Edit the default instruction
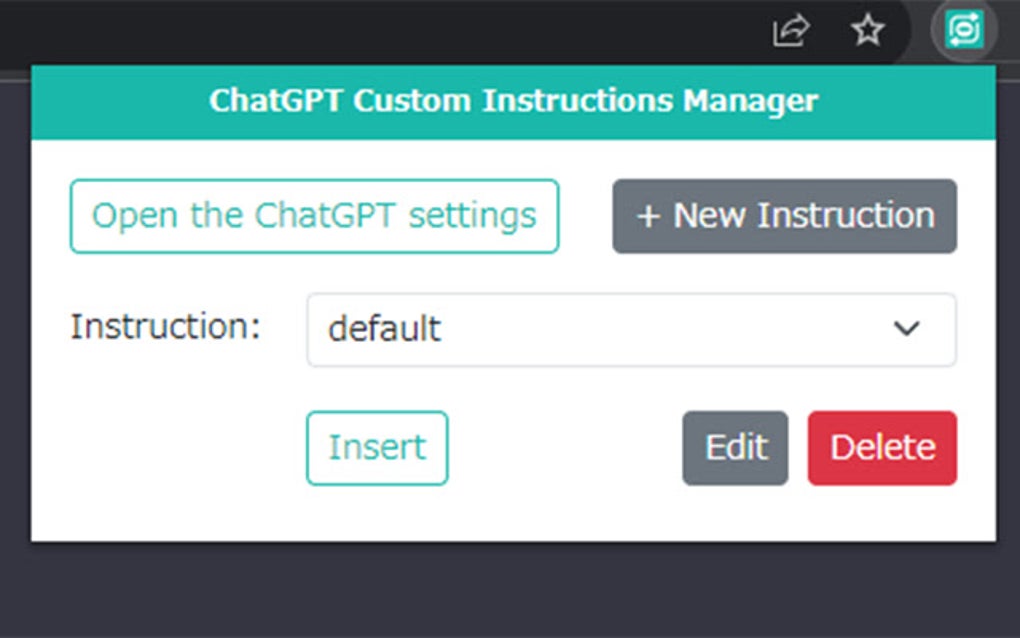 [x=735, y=448]
